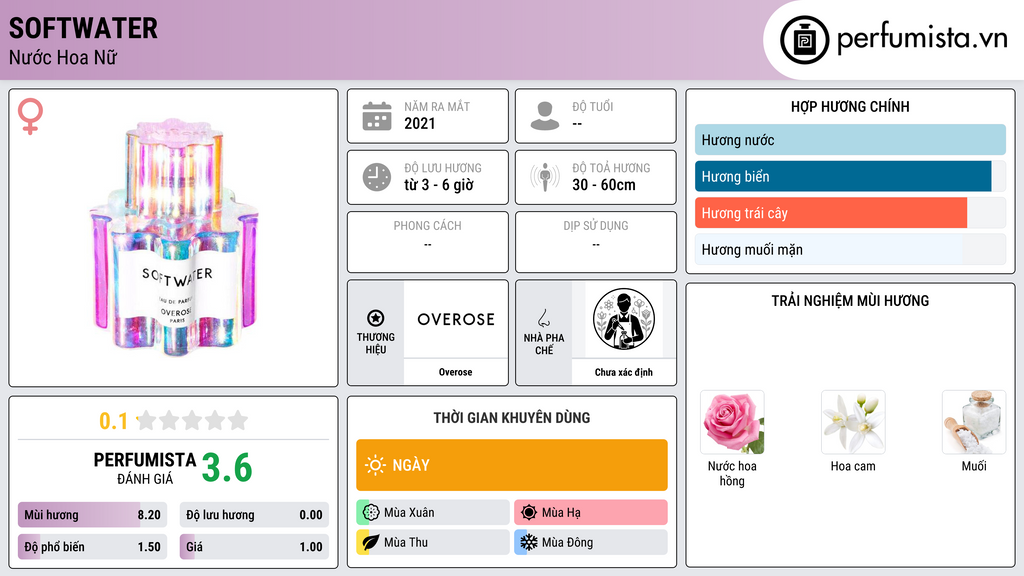
Task: Select the Muối salt jar note image
Action: [974, 423]
